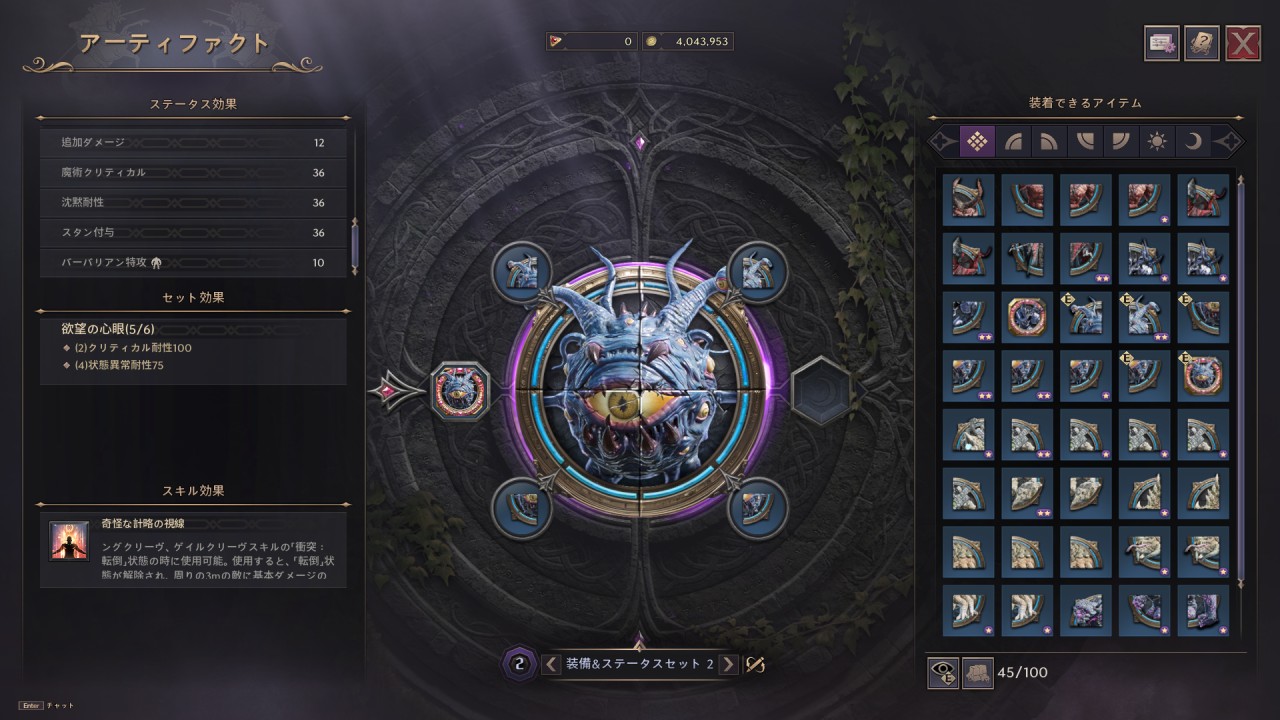Go to previous equipment & status set
The width and height of the screenshot is (1280, 720).
(551, 664)
